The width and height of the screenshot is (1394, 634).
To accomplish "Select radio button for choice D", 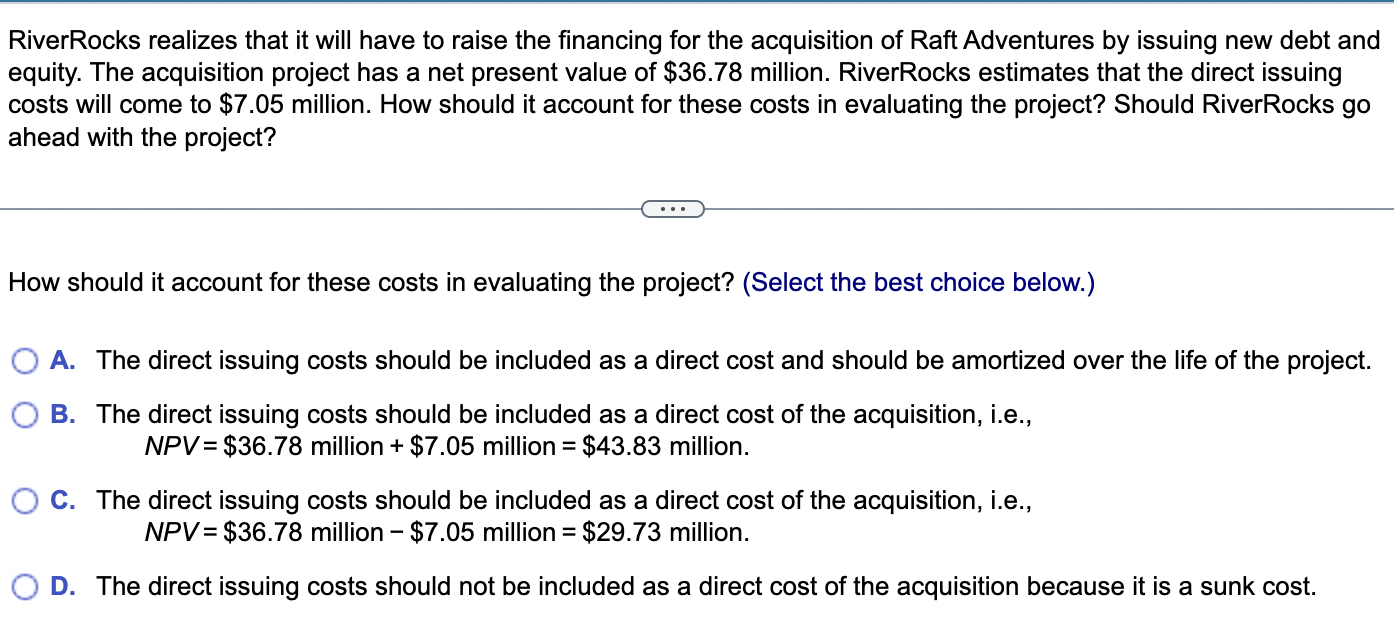I will point(24,587).
